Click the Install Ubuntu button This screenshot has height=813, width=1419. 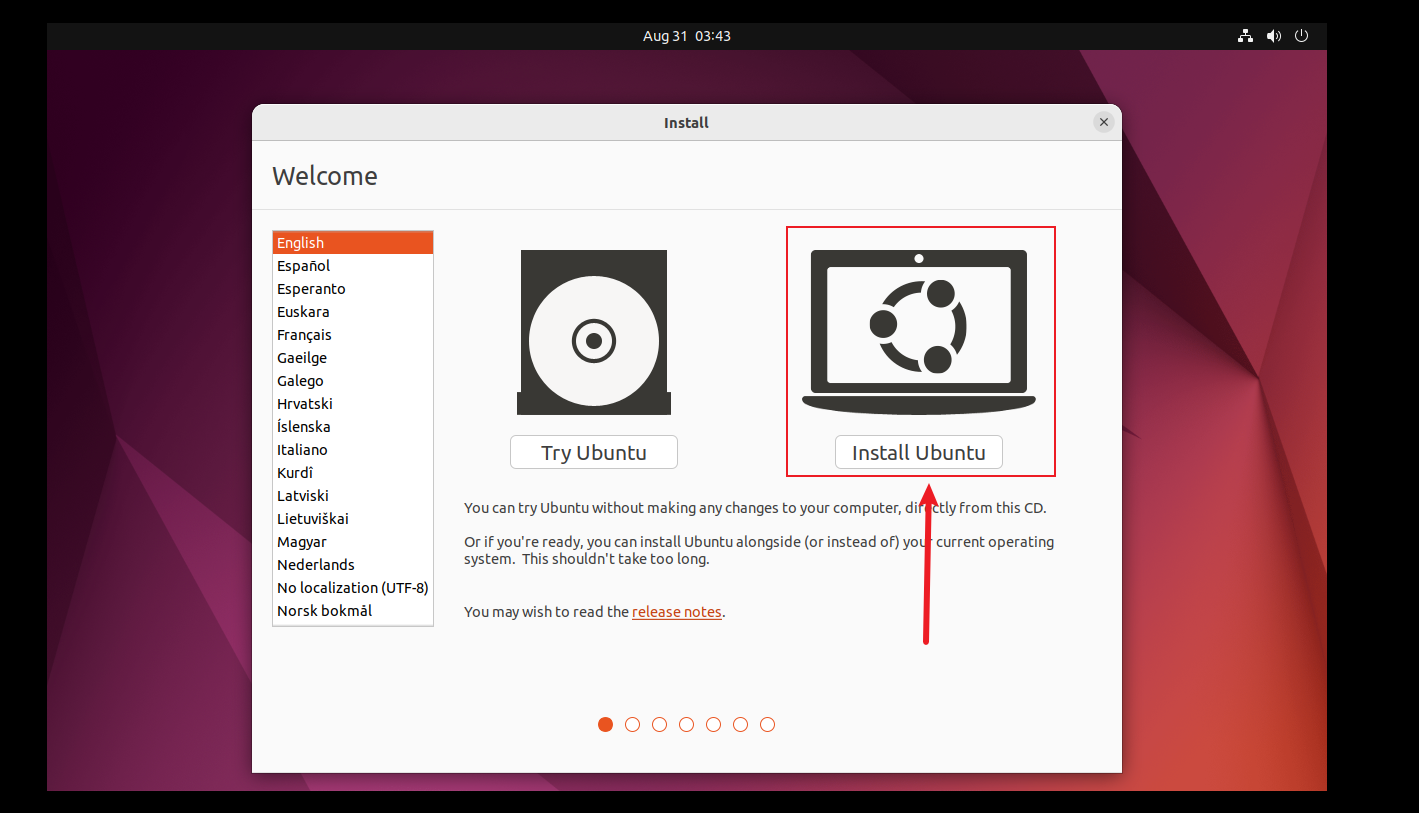click(919, 452)
